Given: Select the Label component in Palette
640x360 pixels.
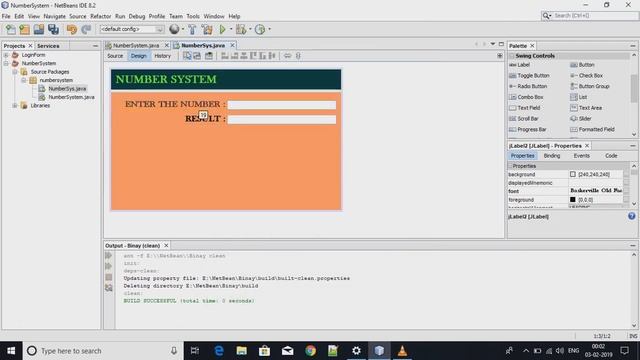Looking at the screenshot, I should point(520,65).
